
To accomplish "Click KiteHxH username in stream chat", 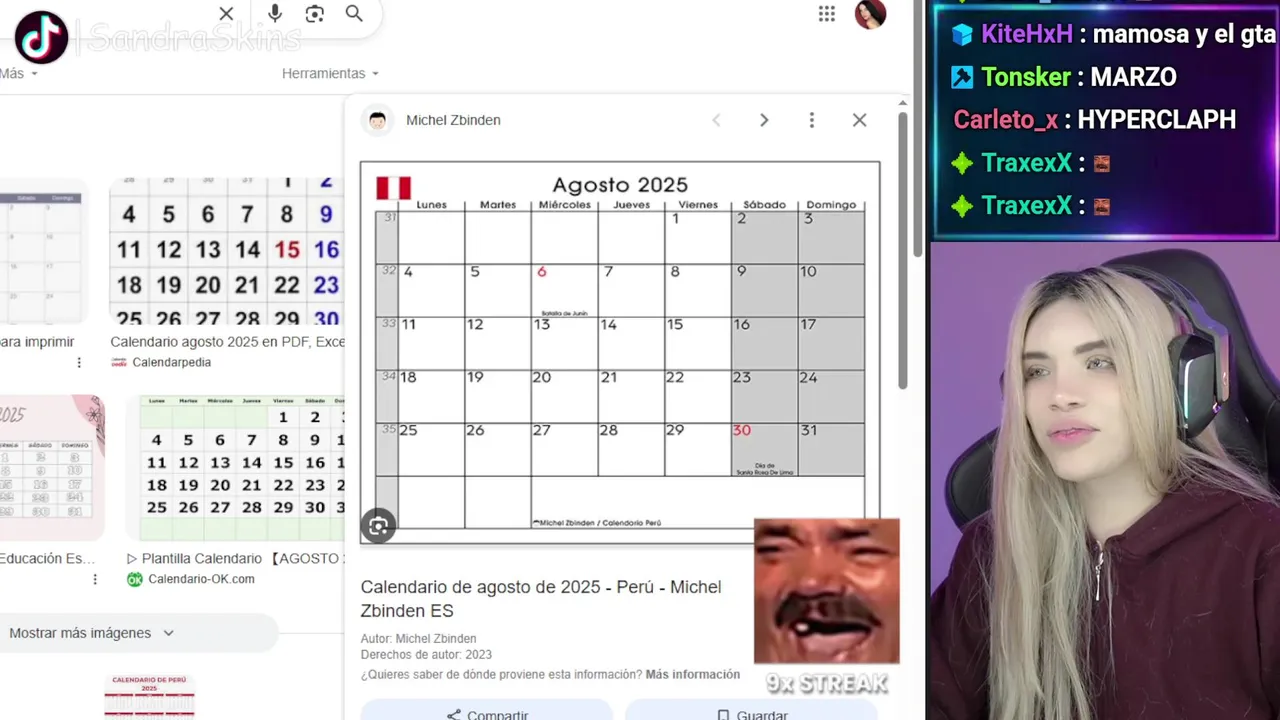I will (x=1027, y=34).
